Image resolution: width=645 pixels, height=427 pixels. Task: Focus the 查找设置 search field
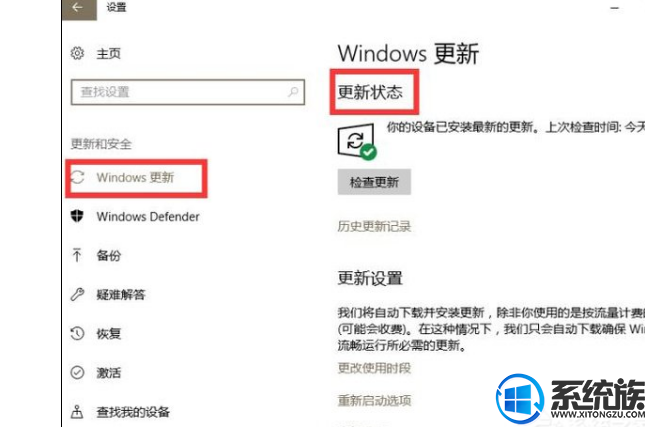coord(188,92)
